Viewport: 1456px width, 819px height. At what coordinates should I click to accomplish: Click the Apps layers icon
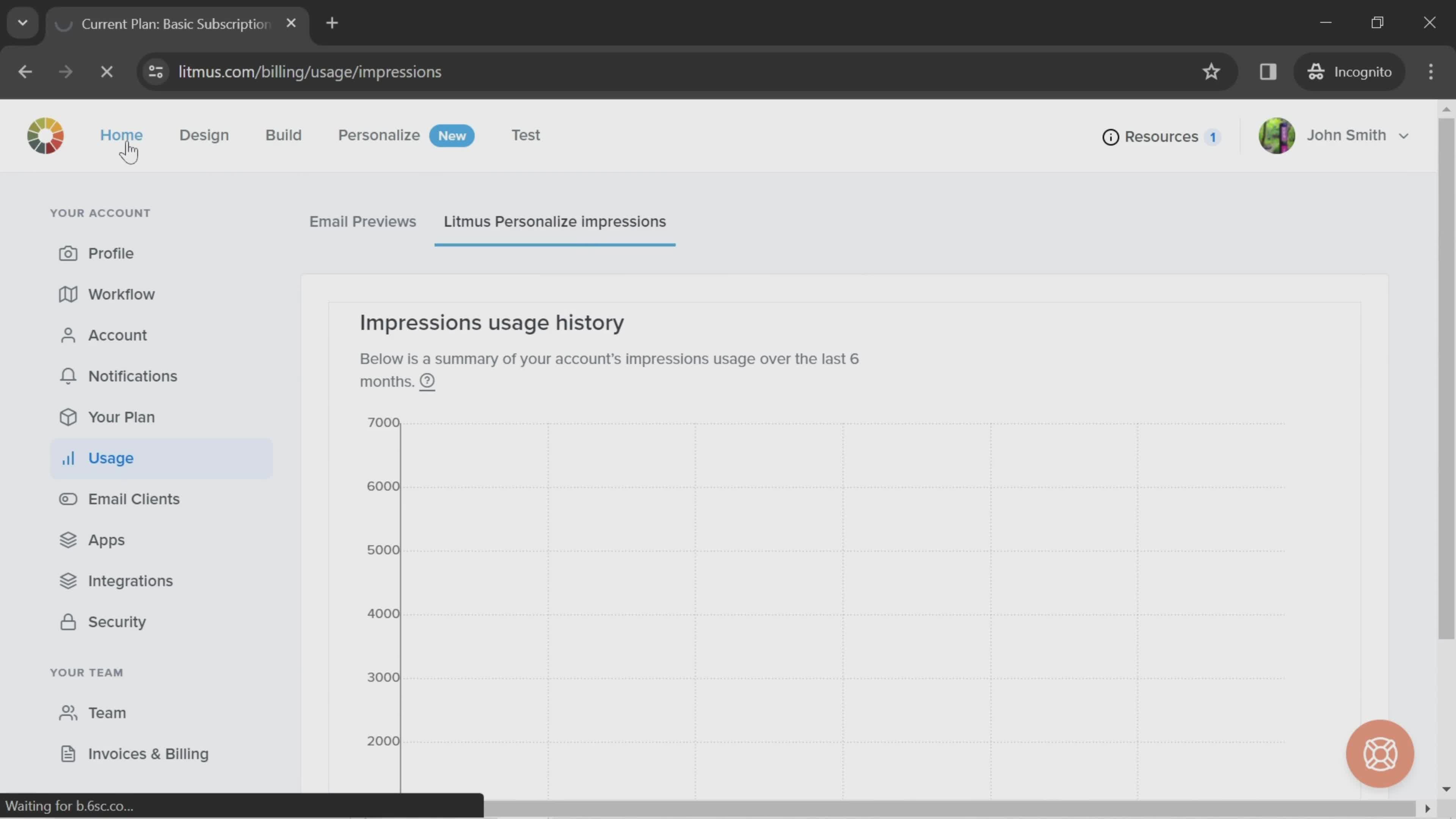(x=68, y=540)
